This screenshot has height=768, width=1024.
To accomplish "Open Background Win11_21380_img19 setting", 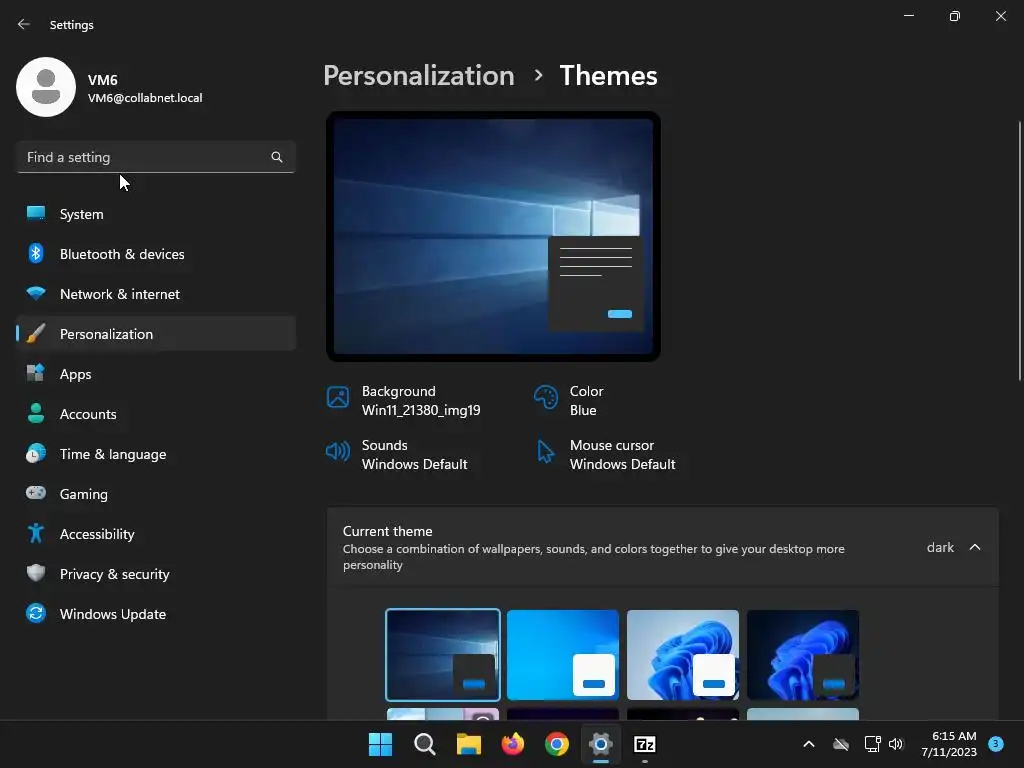I will pyautogui.click(x=404, y=400).
